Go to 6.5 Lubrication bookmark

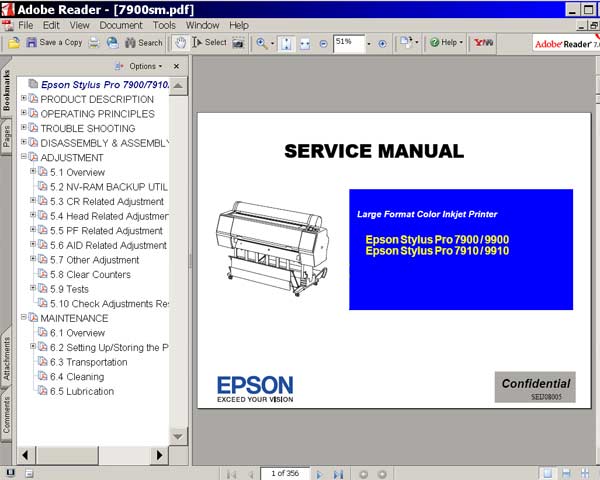[82, 391]
